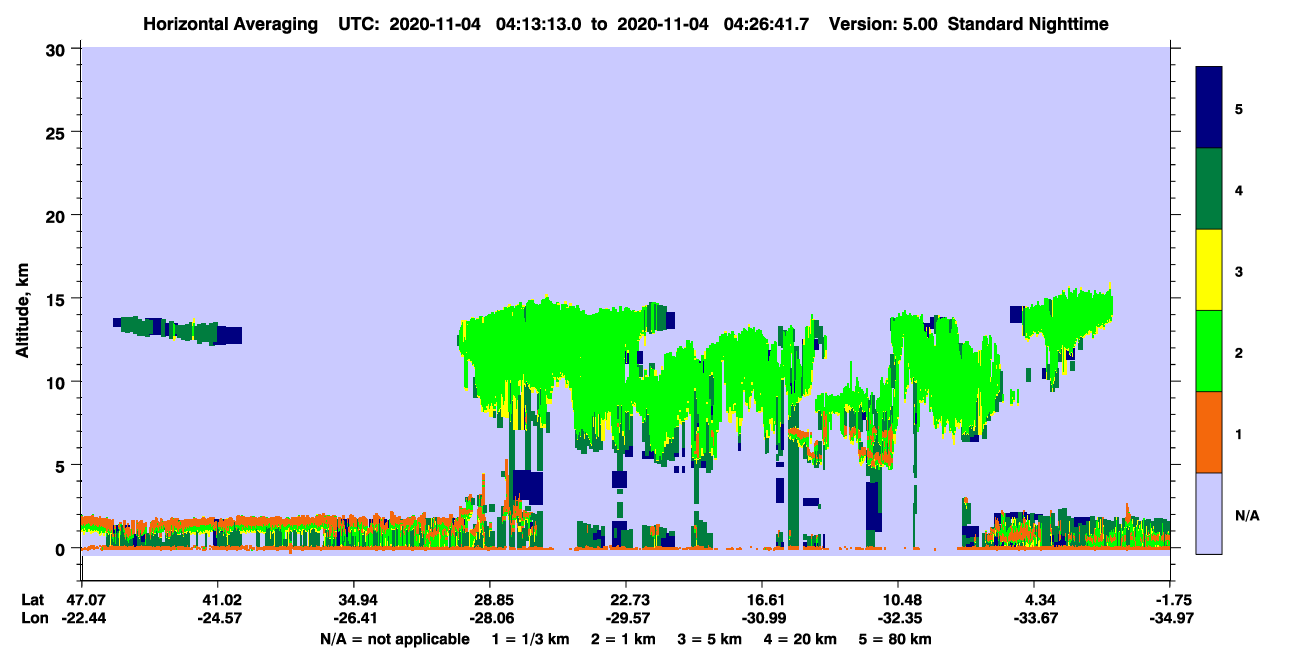Click the colorbar label '4'
Image resolution: width=1300 pixels, height=667 pixels.
(1240, 189)
